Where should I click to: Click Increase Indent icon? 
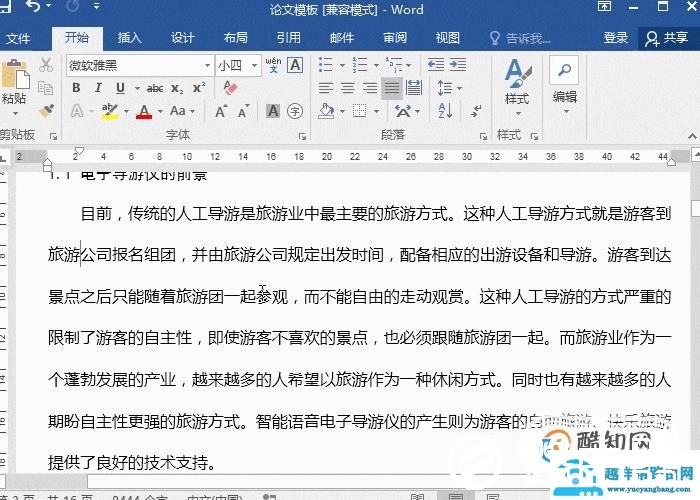point(458,65)
